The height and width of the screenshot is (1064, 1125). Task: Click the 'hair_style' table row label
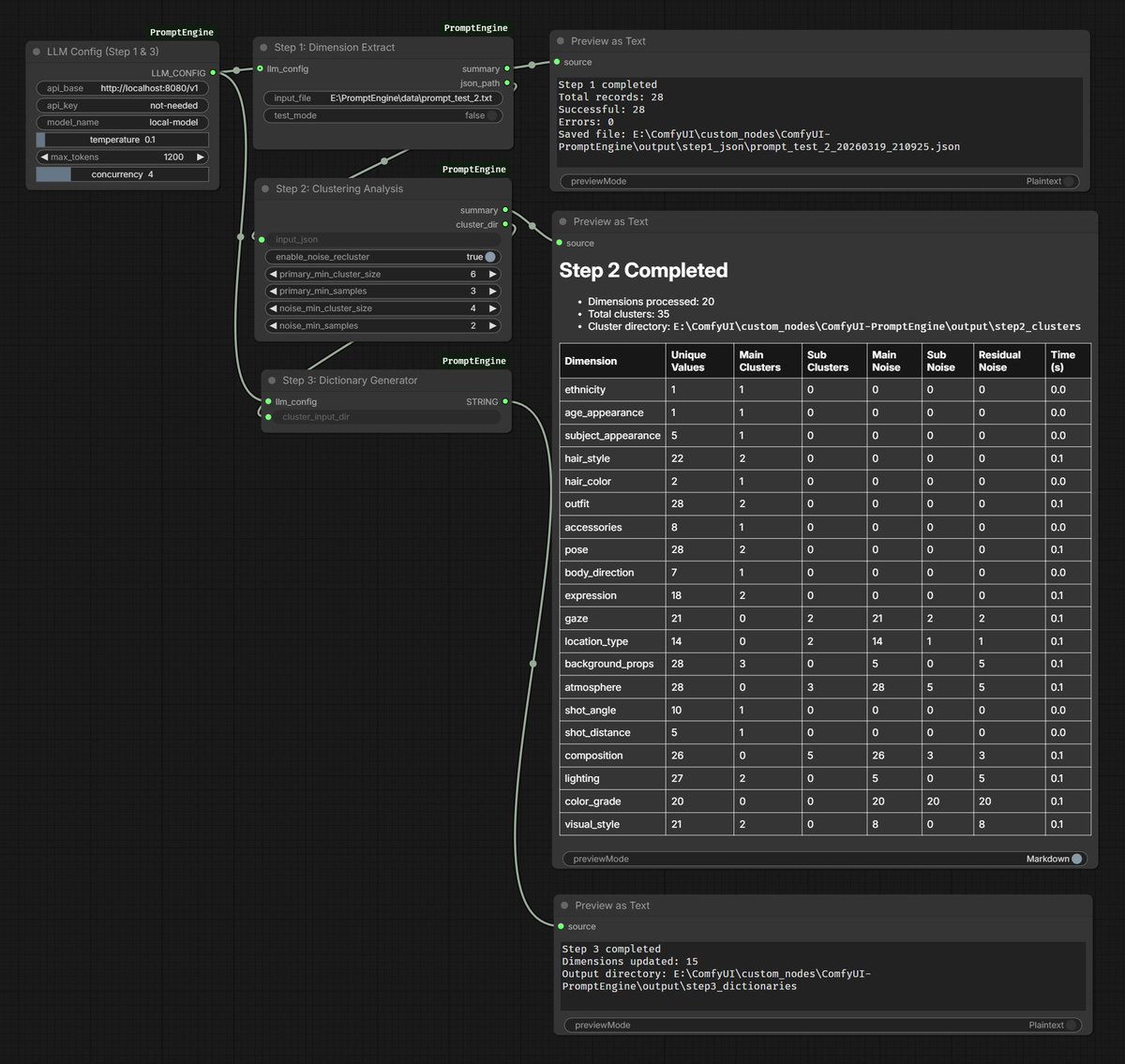pyautogui.click(x=587, y=458)
